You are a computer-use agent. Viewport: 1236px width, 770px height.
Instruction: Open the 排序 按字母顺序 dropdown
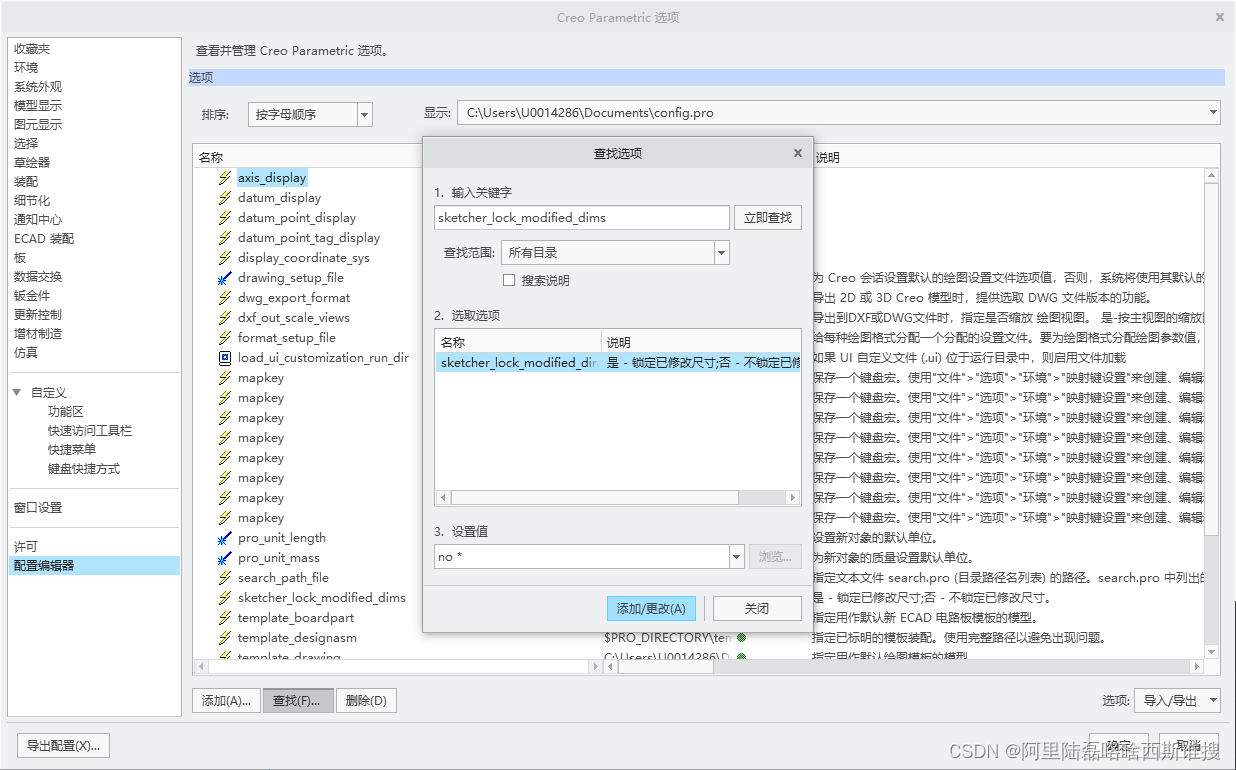click(x=365, y=115)
